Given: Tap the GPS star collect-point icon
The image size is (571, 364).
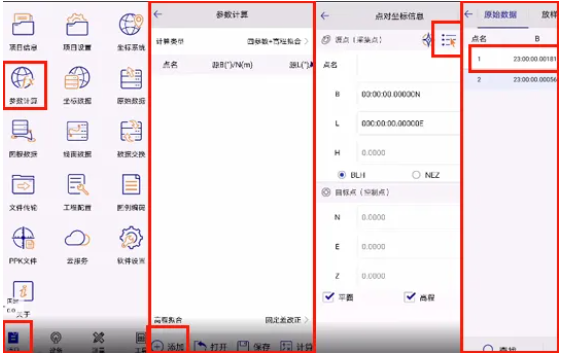Looking at the screenshot, I should click(428, 40).
